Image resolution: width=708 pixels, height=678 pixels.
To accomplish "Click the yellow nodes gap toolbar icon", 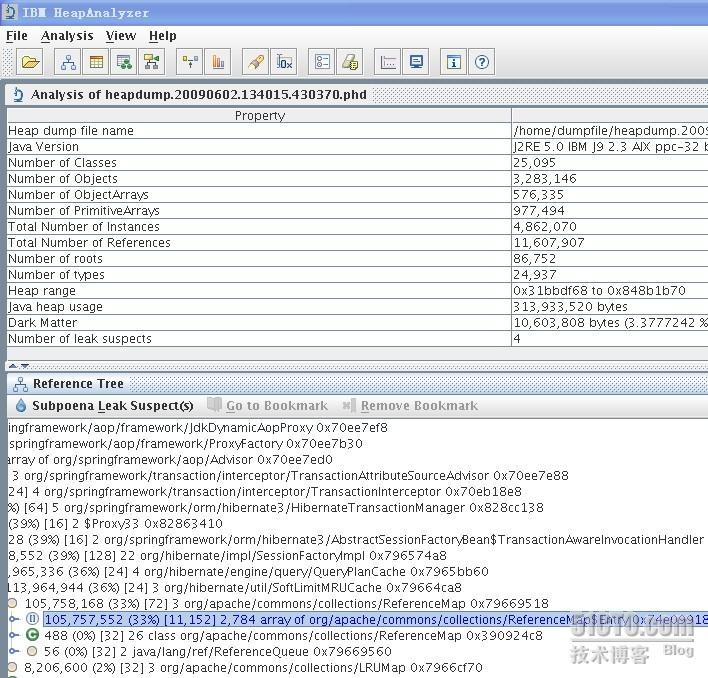I will pyautogui.click(x=190, y=62).
